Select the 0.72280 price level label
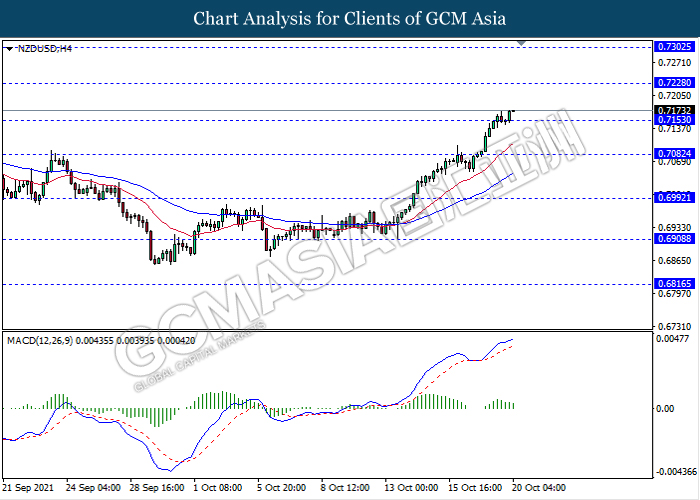700x500 pixels. click(x=674, y=83)
